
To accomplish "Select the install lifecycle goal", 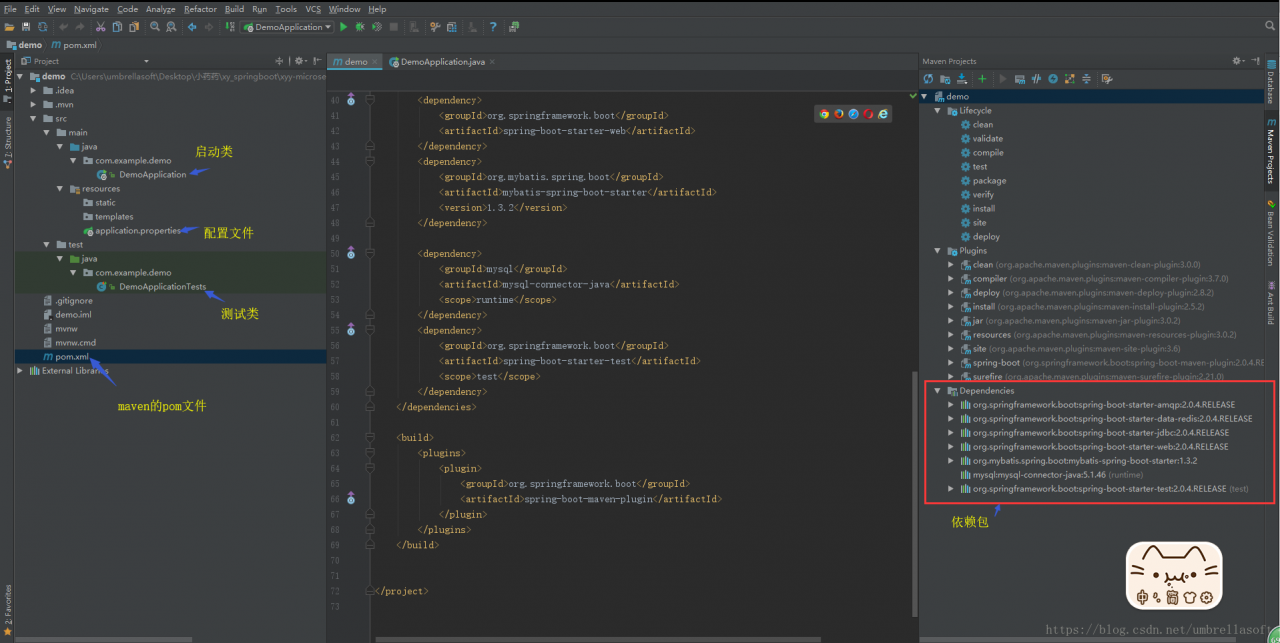I will pos(983,209).
